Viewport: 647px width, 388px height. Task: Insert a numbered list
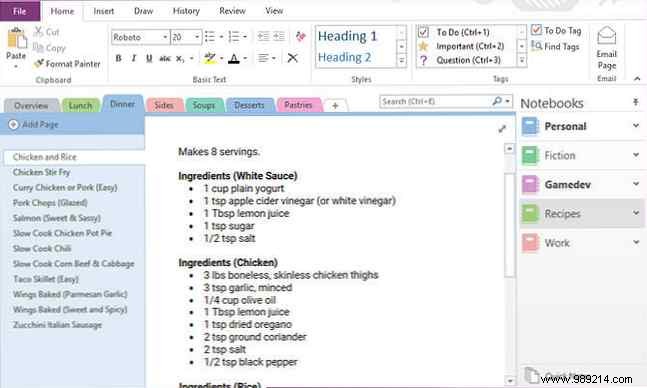[x=234, y=37]
